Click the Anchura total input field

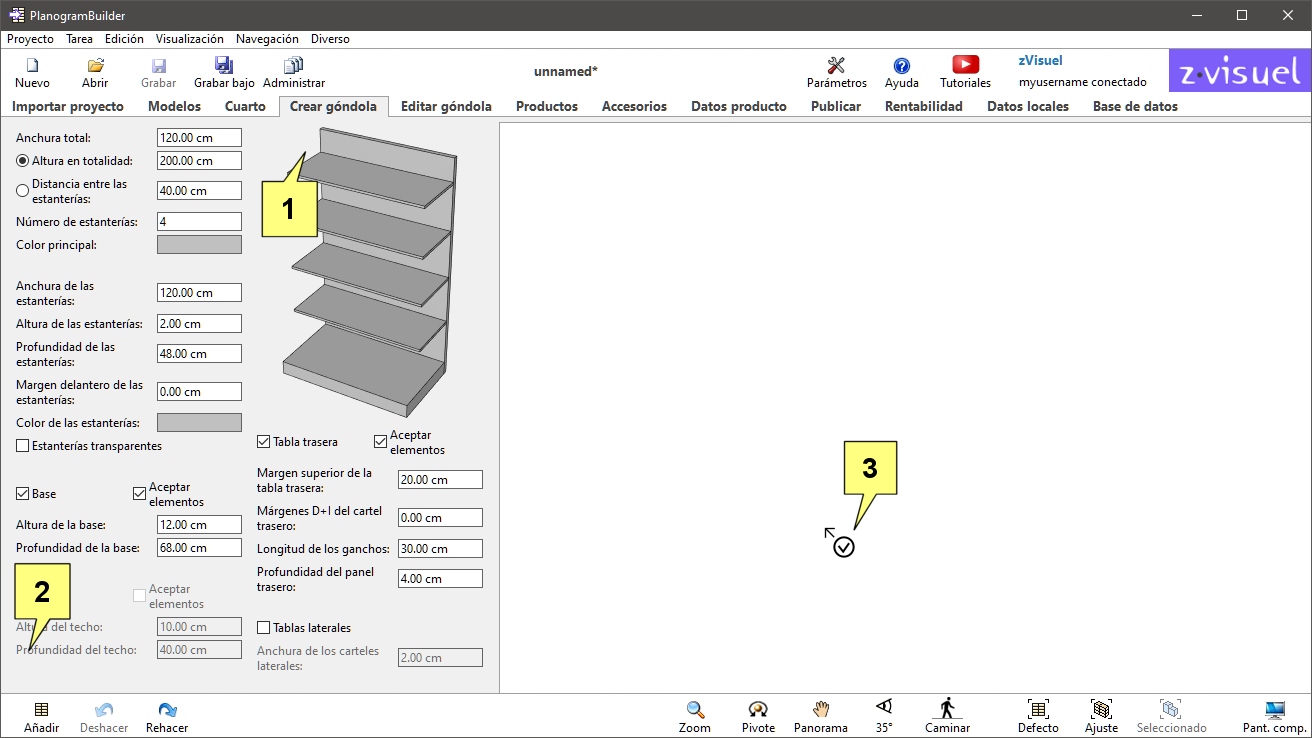[x=199, y=138]
